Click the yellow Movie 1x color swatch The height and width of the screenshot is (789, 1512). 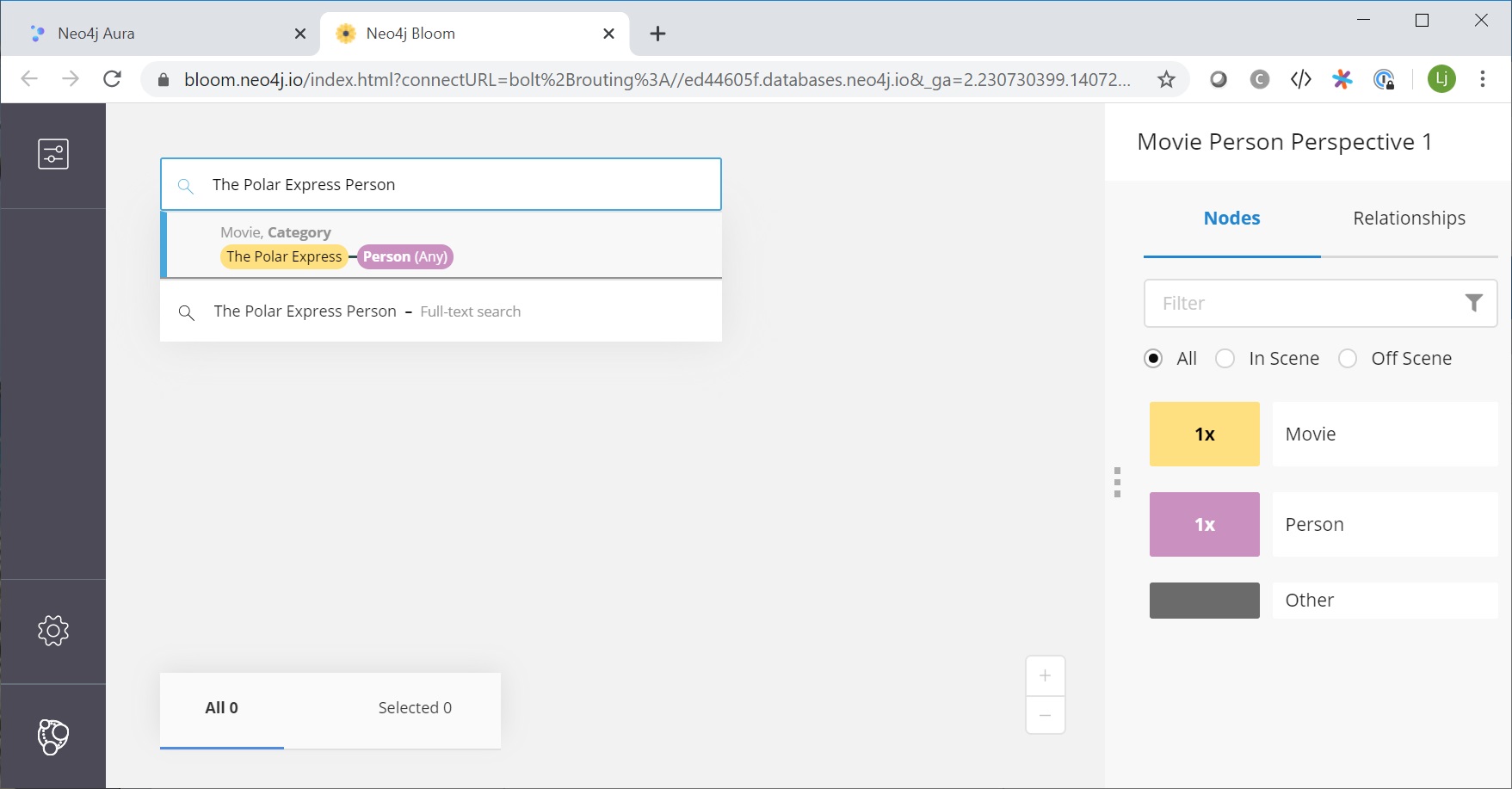pos(1204,435)
